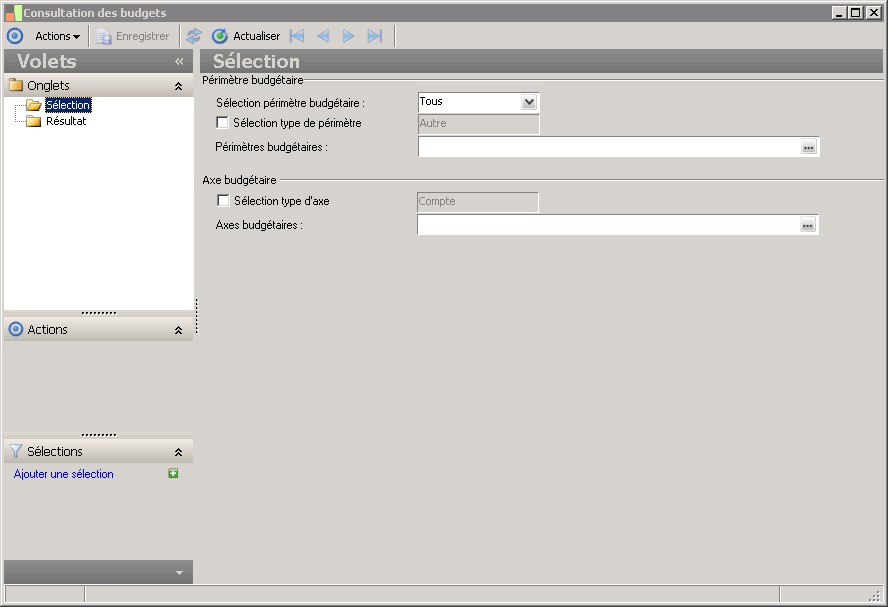Viewport: 888px width, 607px height.
Task: Collapse the Sélections section
Action: 178,452
